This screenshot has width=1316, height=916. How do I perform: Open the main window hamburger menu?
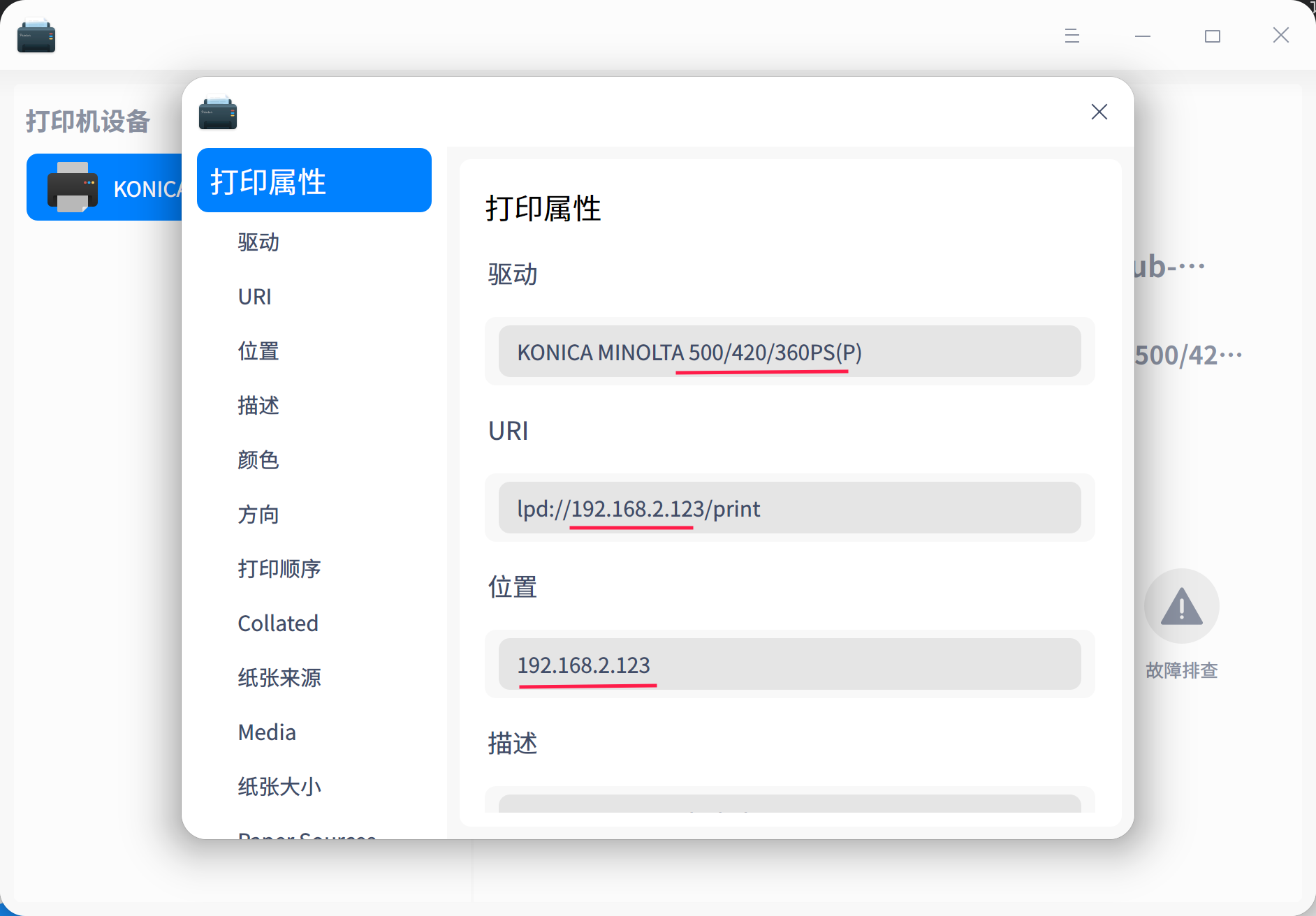1072,36
